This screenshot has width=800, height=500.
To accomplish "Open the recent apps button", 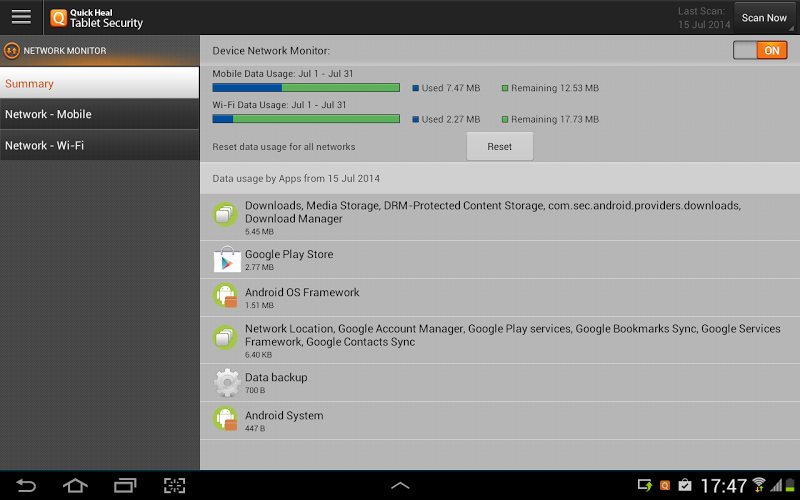I will click(125, 485).
